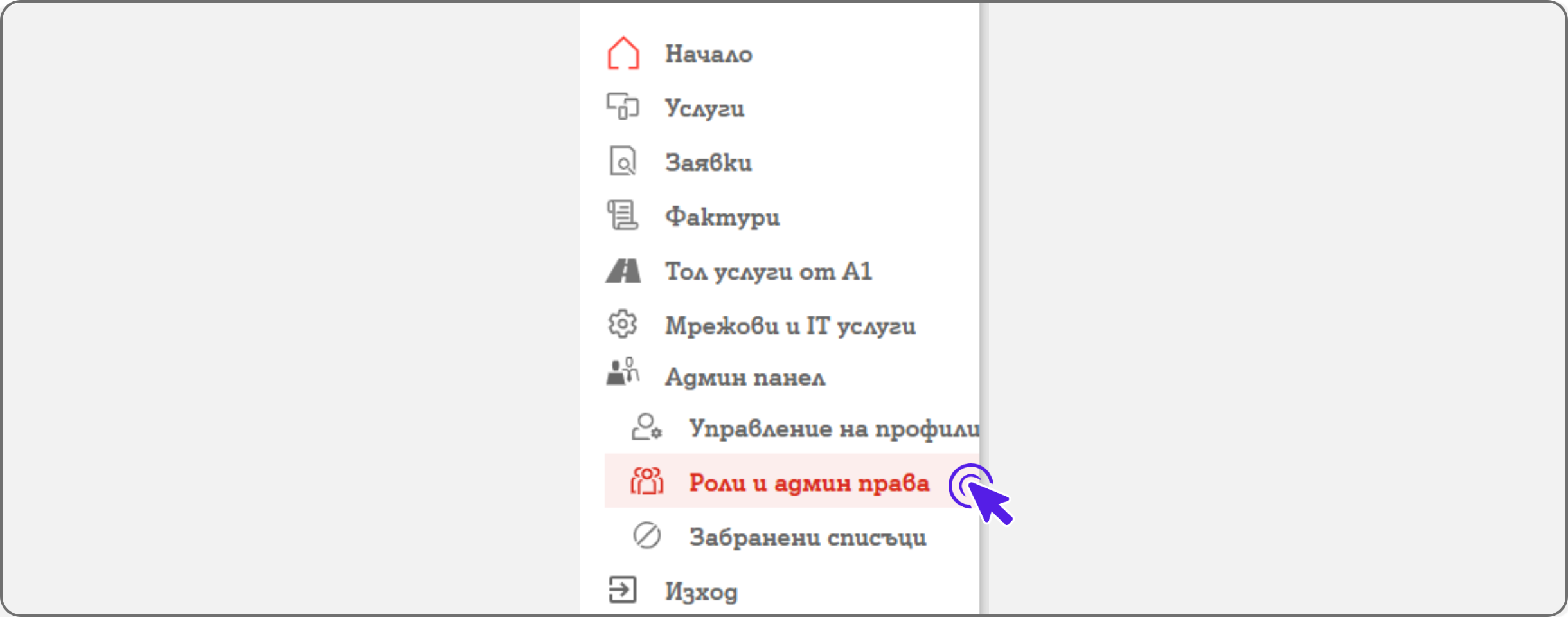Select Роли и админ права text
Screen dimensions: 1568x617
tap(809, 483)
